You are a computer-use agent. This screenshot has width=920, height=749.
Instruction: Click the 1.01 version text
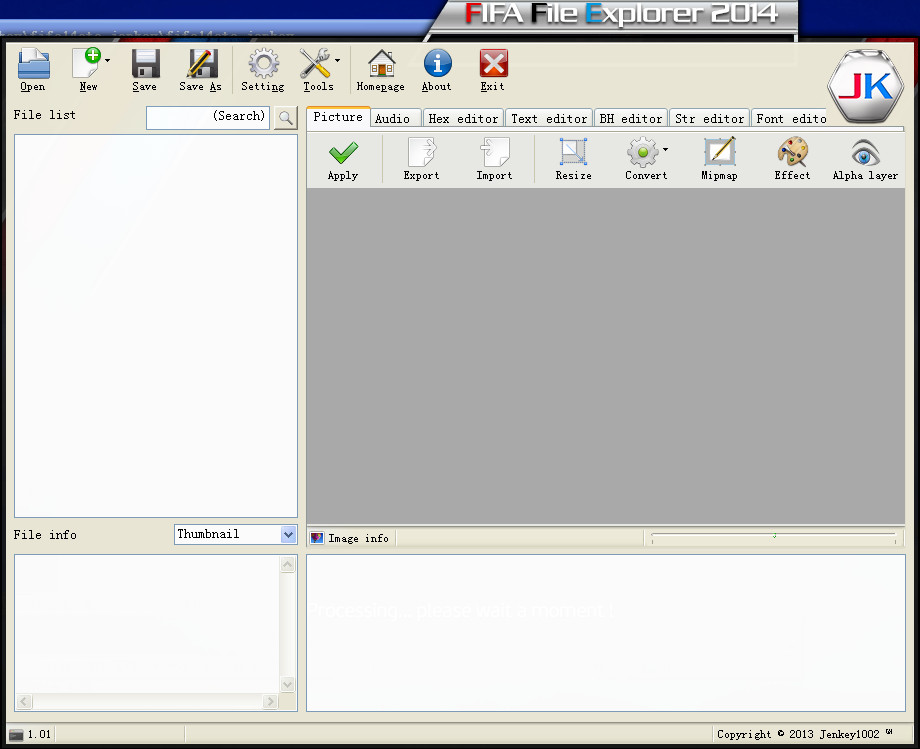[x=39, y=734]
